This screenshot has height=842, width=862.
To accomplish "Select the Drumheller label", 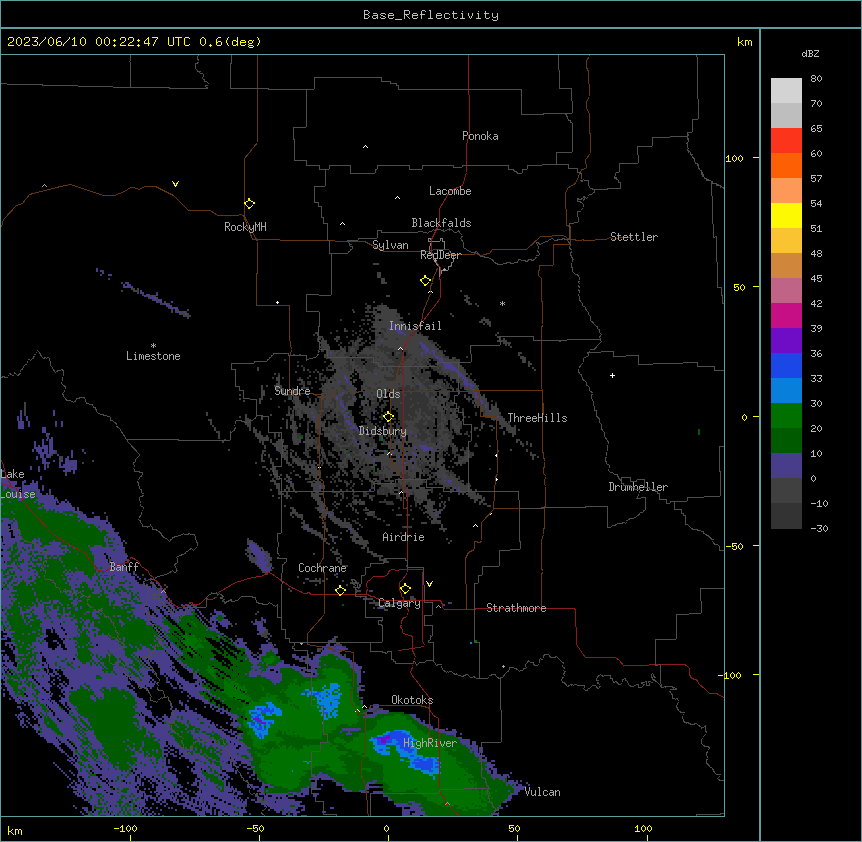I will [638, 487].
